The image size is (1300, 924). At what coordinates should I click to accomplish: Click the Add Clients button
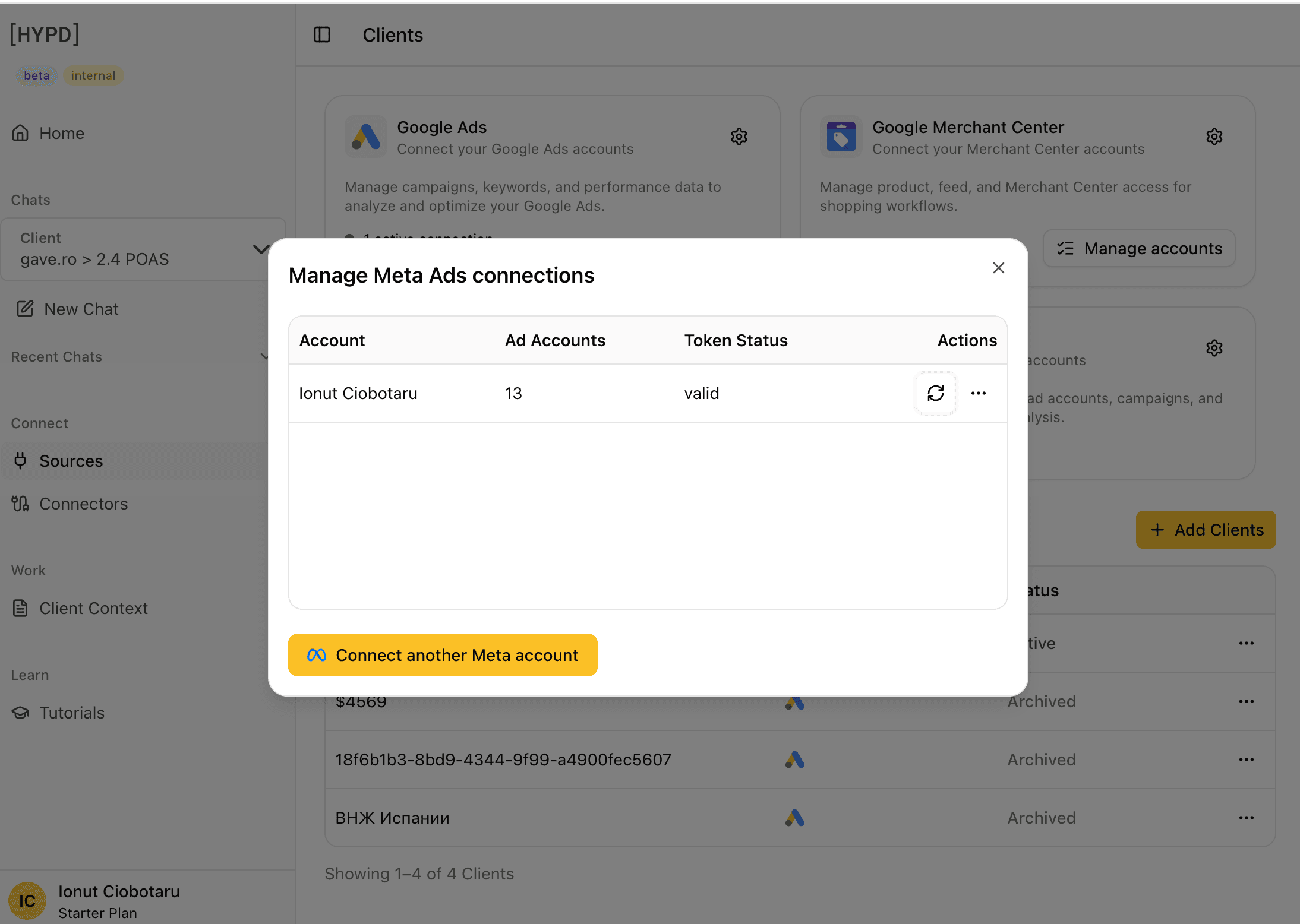1206,530
